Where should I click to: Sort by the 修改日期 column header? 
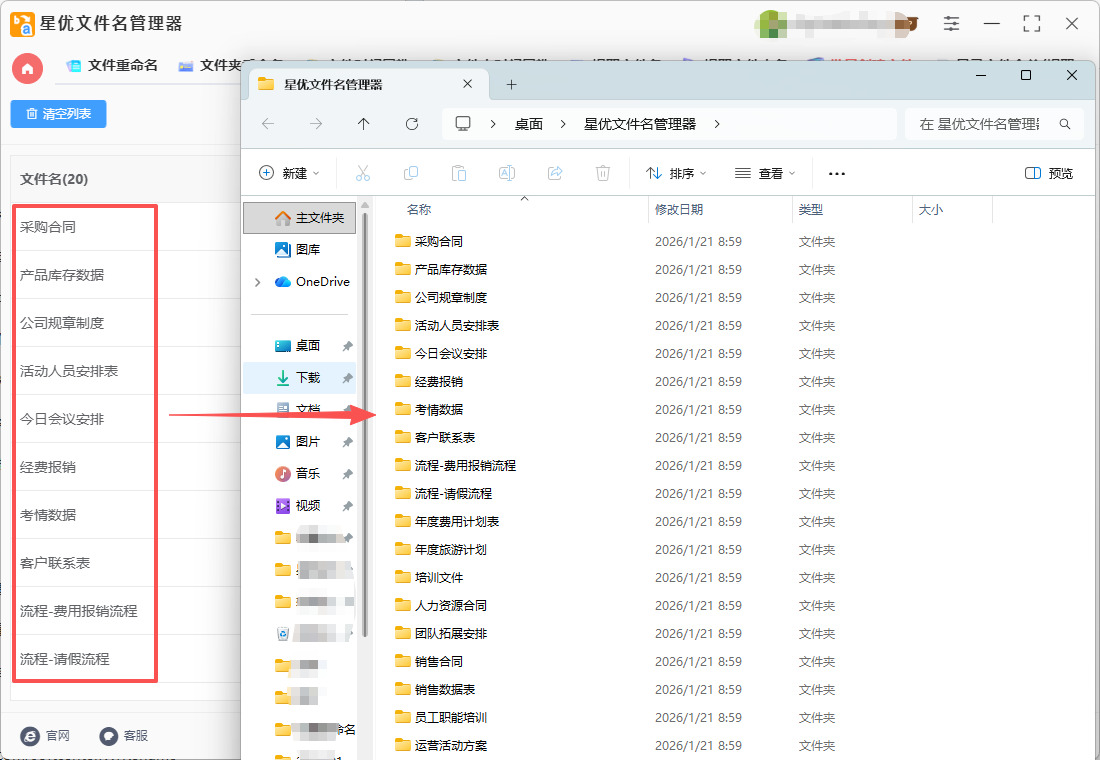[679, 210]
